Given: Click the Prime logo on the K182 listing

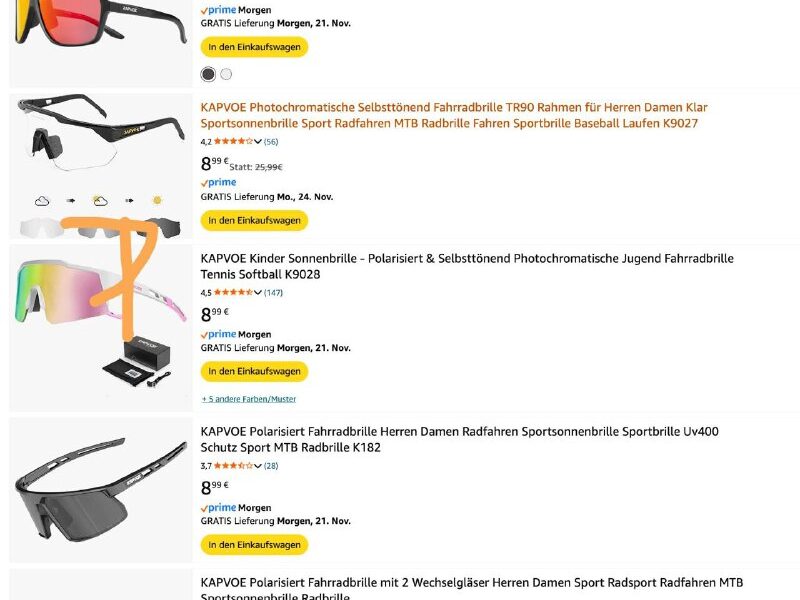Looking at the screenshot, I should pyautogui.click(x=218, y=508).
